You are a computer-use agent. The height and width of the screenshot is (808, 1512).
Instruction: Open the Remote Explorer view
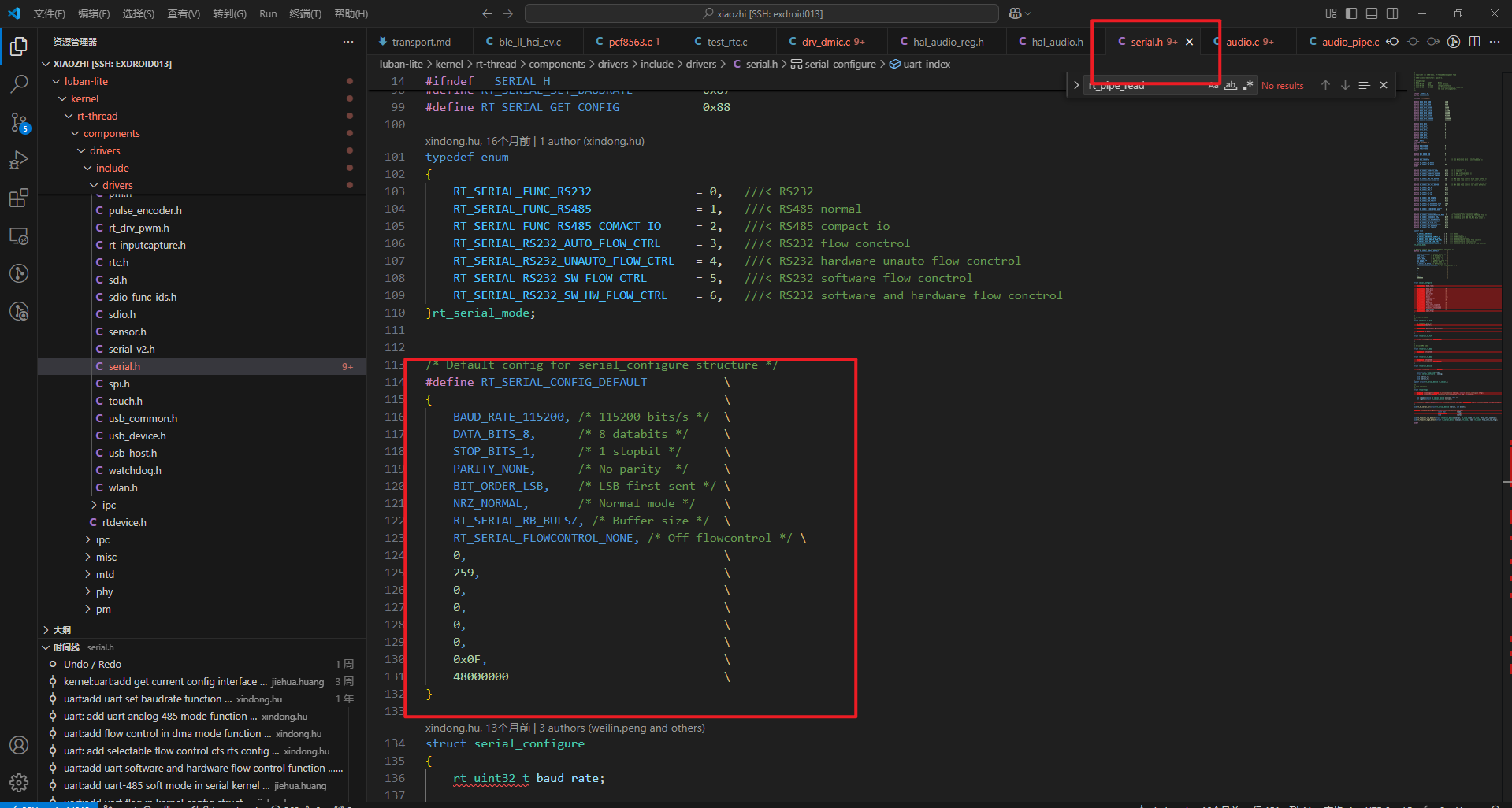[x=19, y=235]
